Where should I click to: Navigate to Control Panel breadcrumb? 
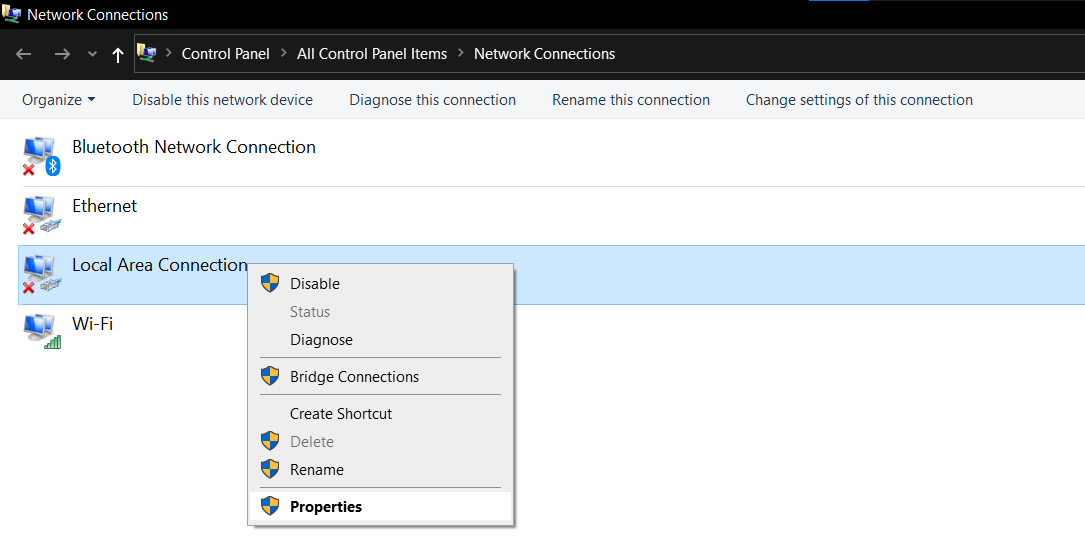[226, 53]
